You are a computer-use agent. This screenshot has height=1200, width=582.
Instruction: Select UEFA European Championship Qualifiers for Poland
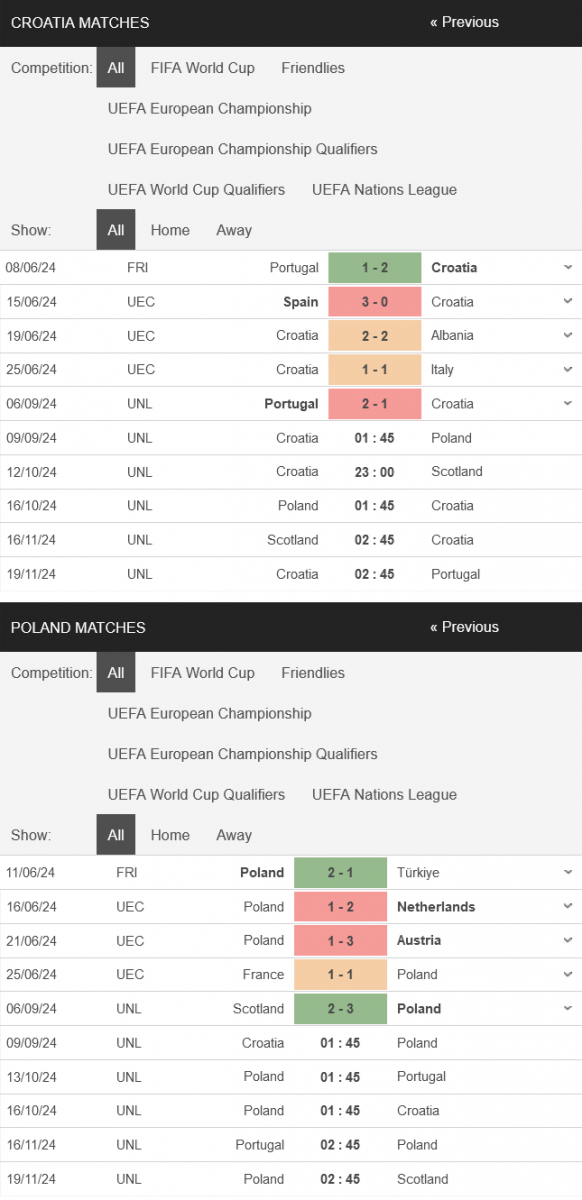tap(243, 754)
